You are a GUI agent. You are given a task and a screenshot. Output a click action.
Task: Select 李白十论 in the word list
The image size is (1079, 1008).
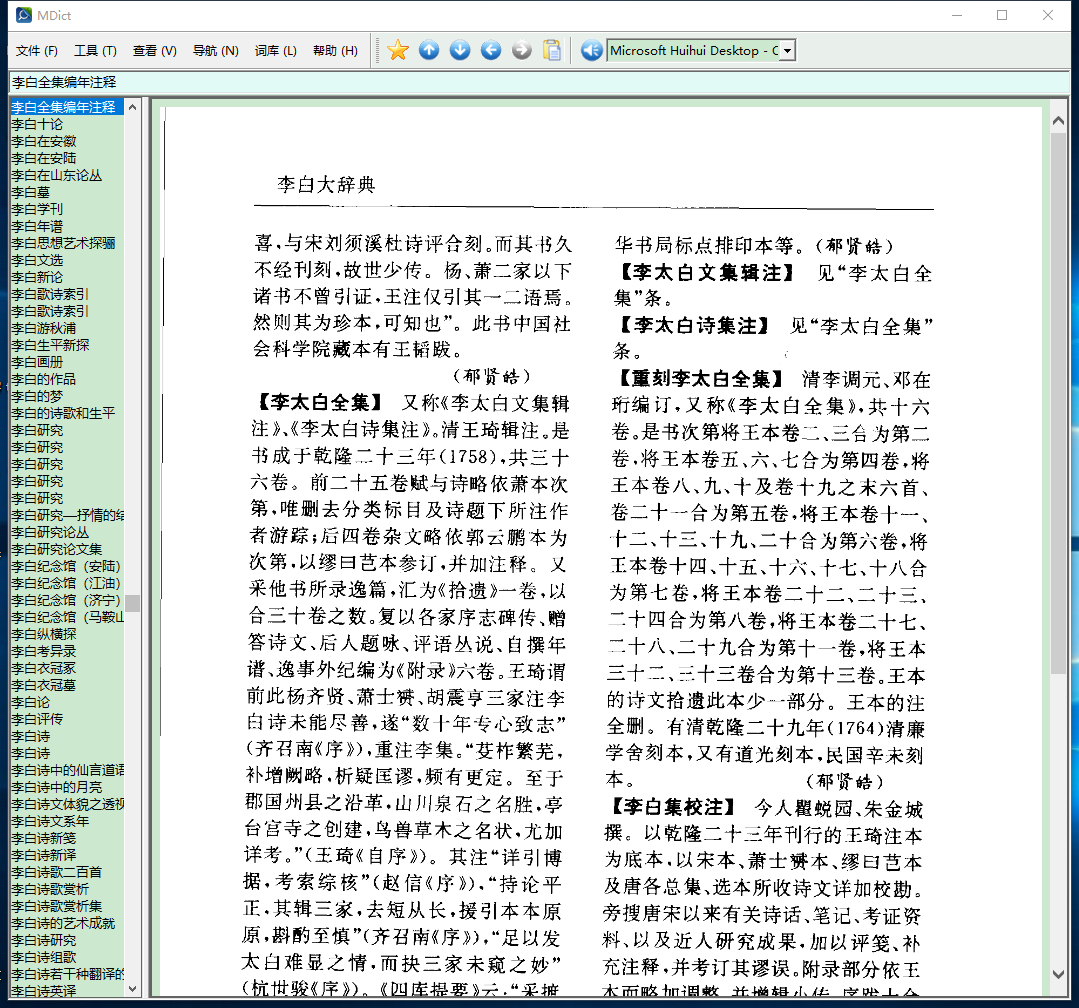(x=37, y=125)
